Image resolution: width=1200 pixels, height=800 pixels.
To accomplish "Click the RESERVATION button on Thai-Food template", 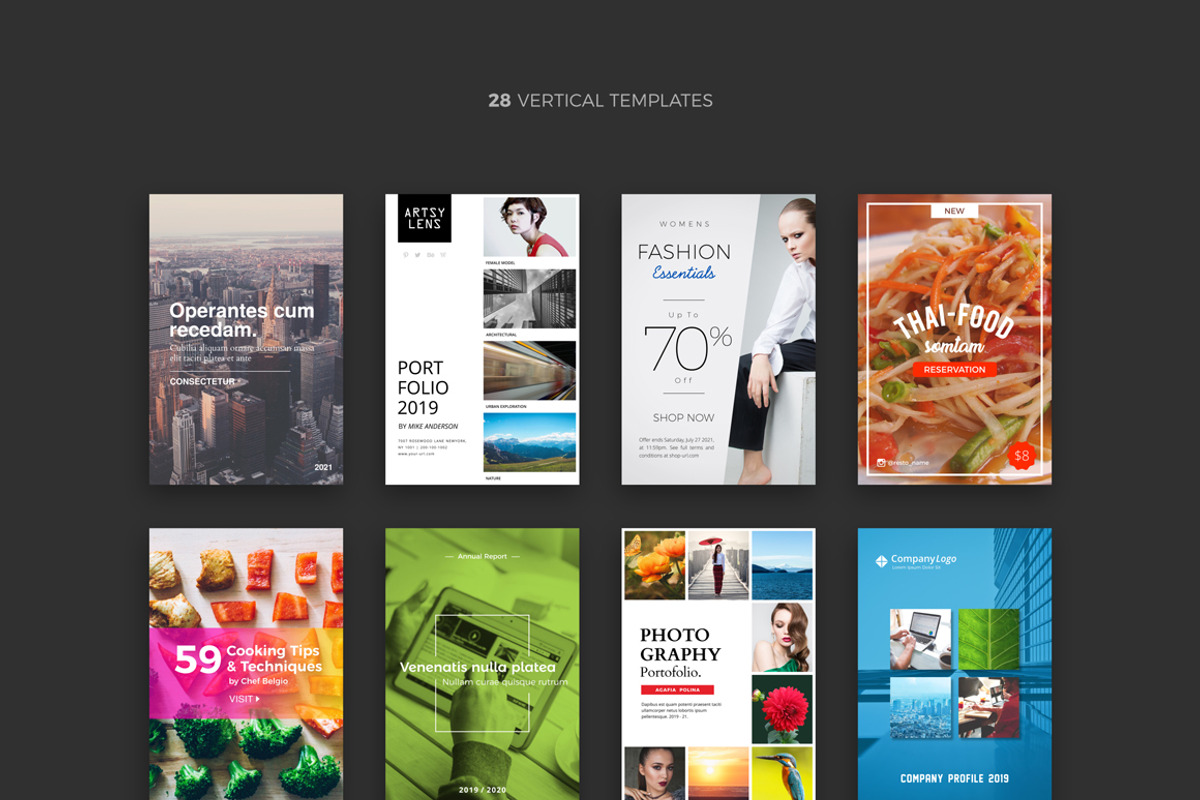I will (954, 370).
